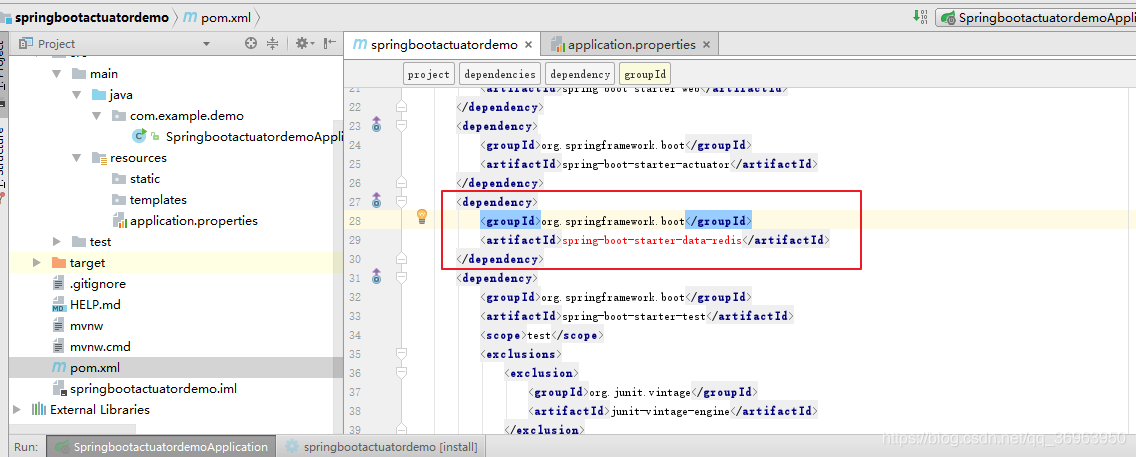Select the templates folder

click(158, 200)
